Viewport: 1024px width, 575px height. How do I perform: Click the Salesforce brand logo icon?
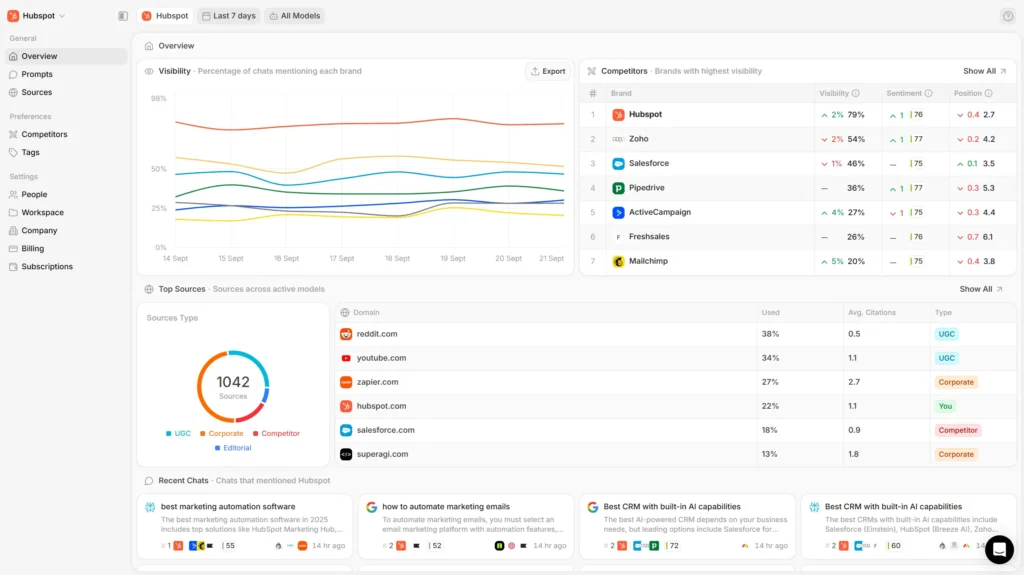[618, 163]
